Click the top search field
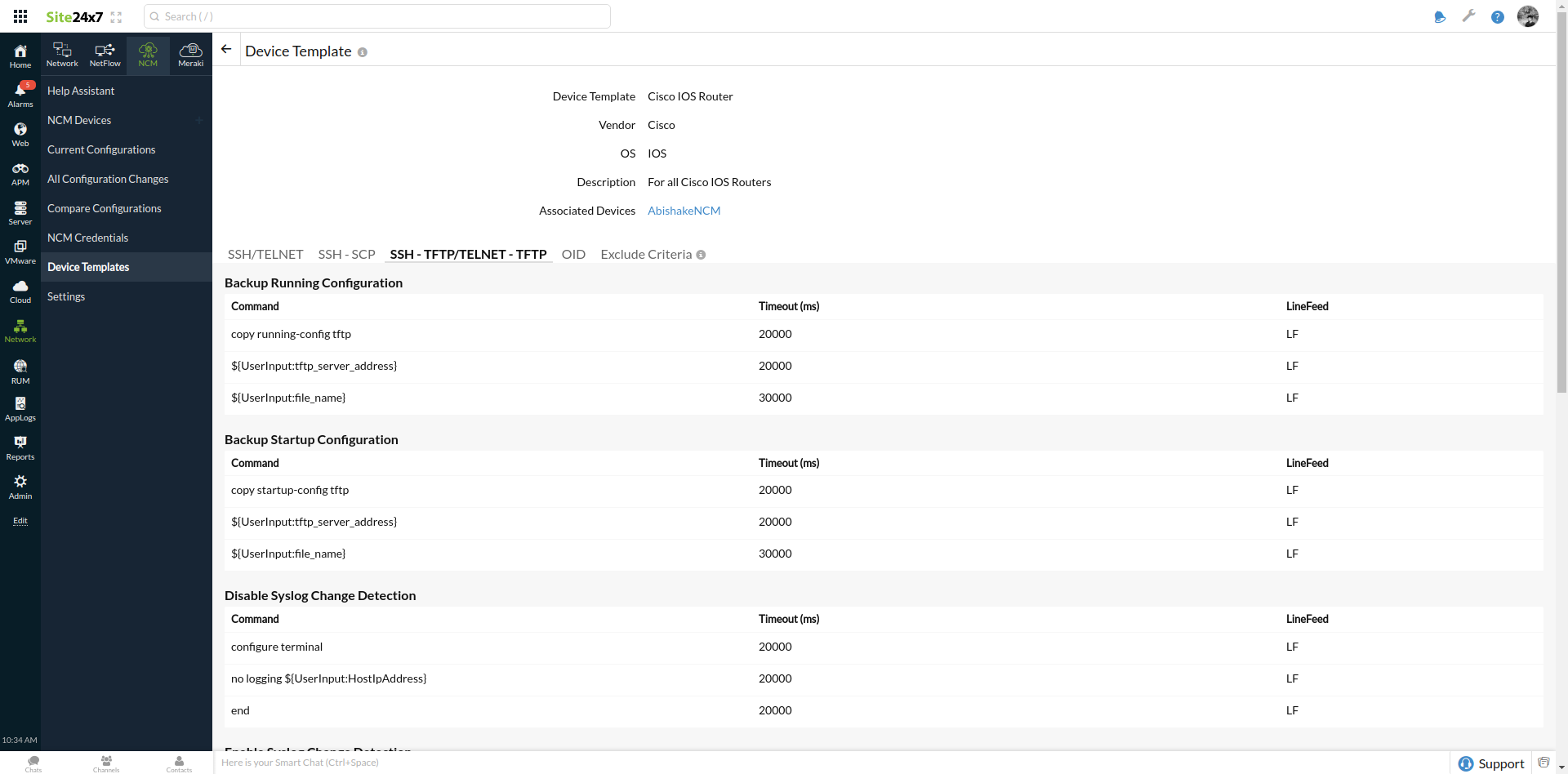1568x774 pixels. tap(376, 16)
